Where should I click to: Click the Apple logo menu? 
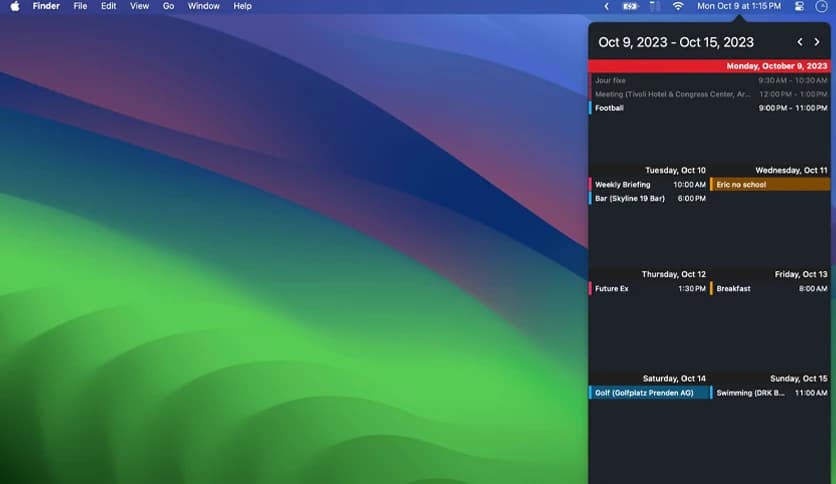15,6
